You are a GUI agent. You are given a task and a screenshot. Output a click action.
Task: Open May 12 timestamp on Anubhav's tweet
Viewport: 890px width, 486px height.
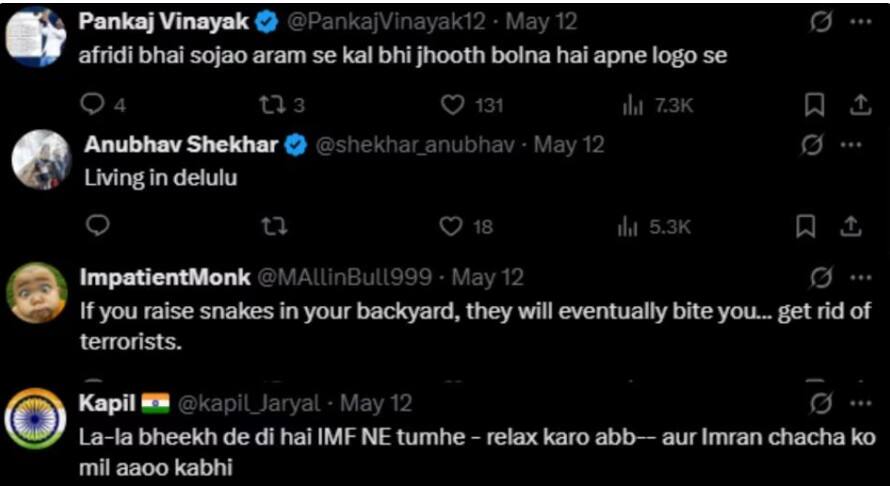tap(569, 145)
